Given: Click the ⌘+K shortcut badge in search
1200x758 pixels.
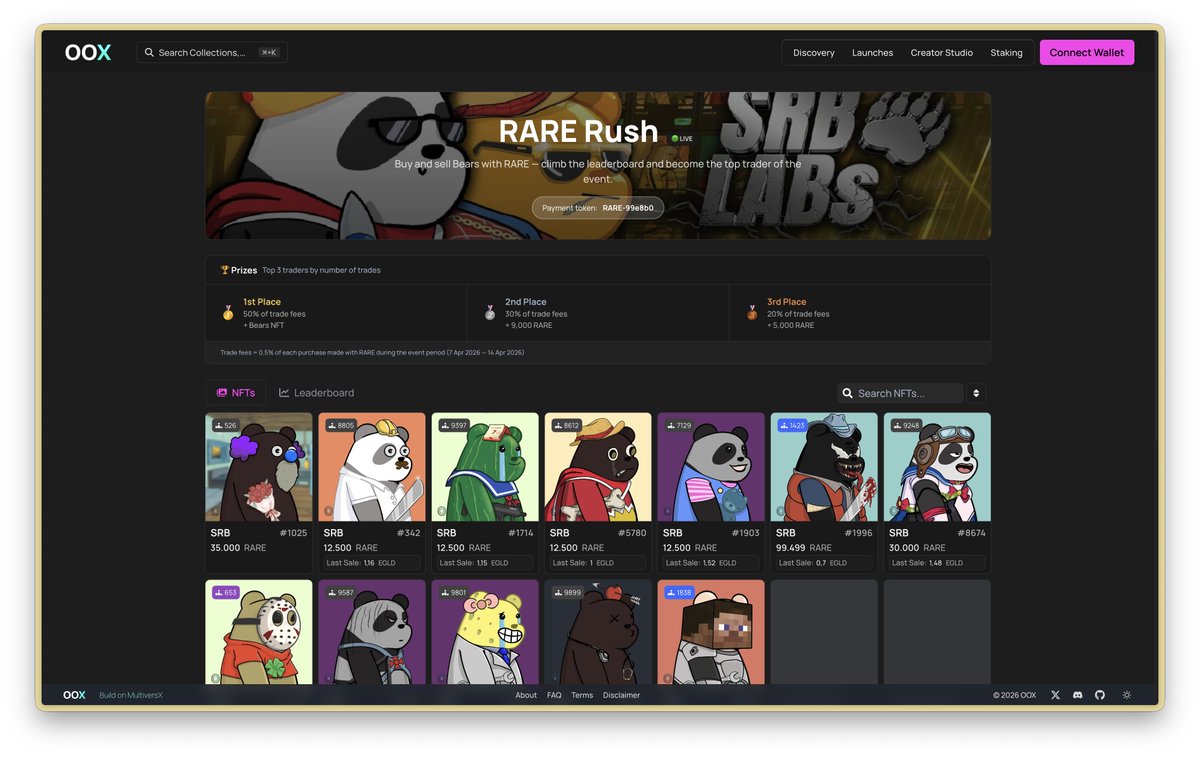Looking at the screenshot, I should coord(269,53).
